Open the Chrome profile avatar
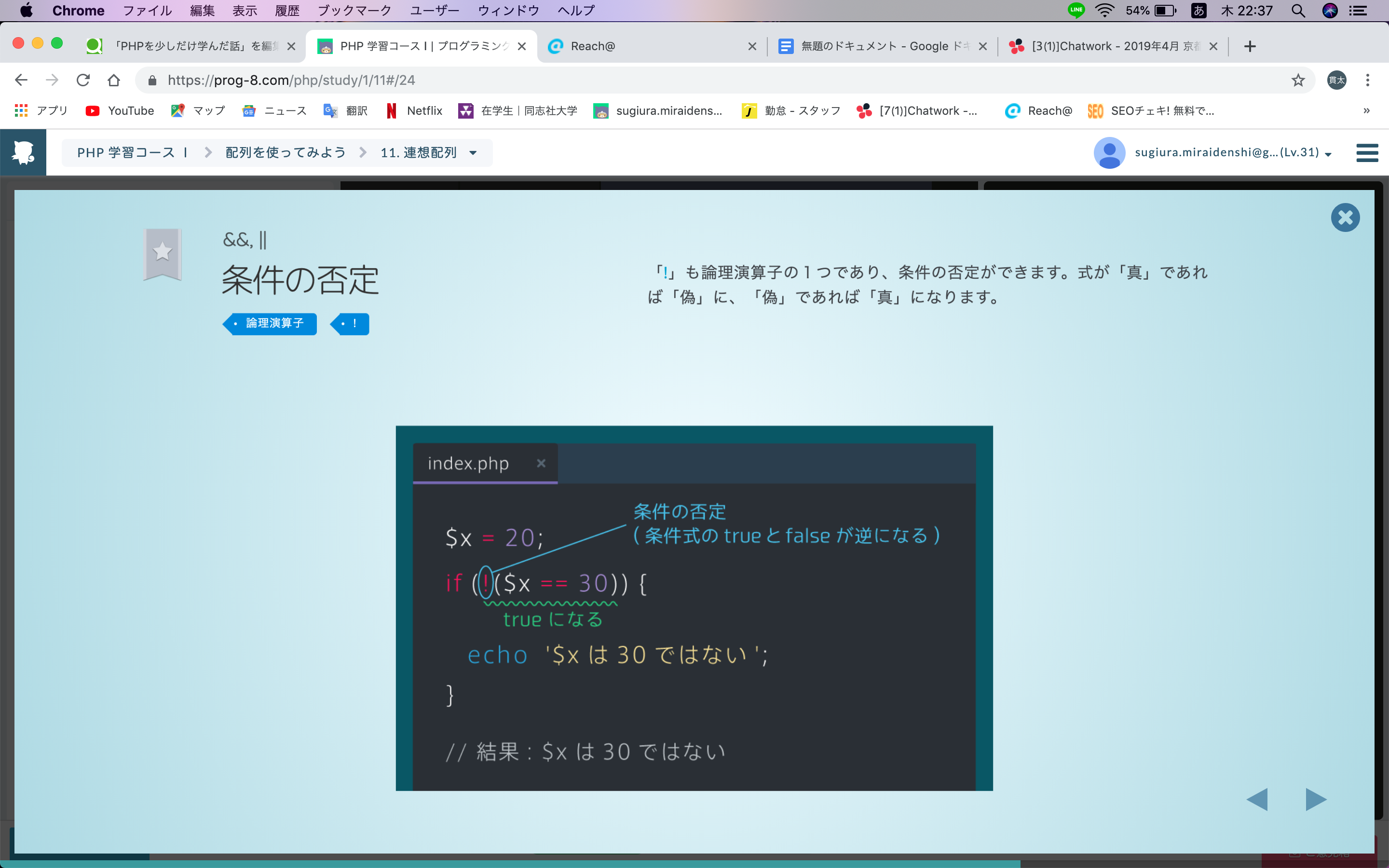This screenshot has height=868, width=1389. pyautogui.click(x=1337, y=80)
